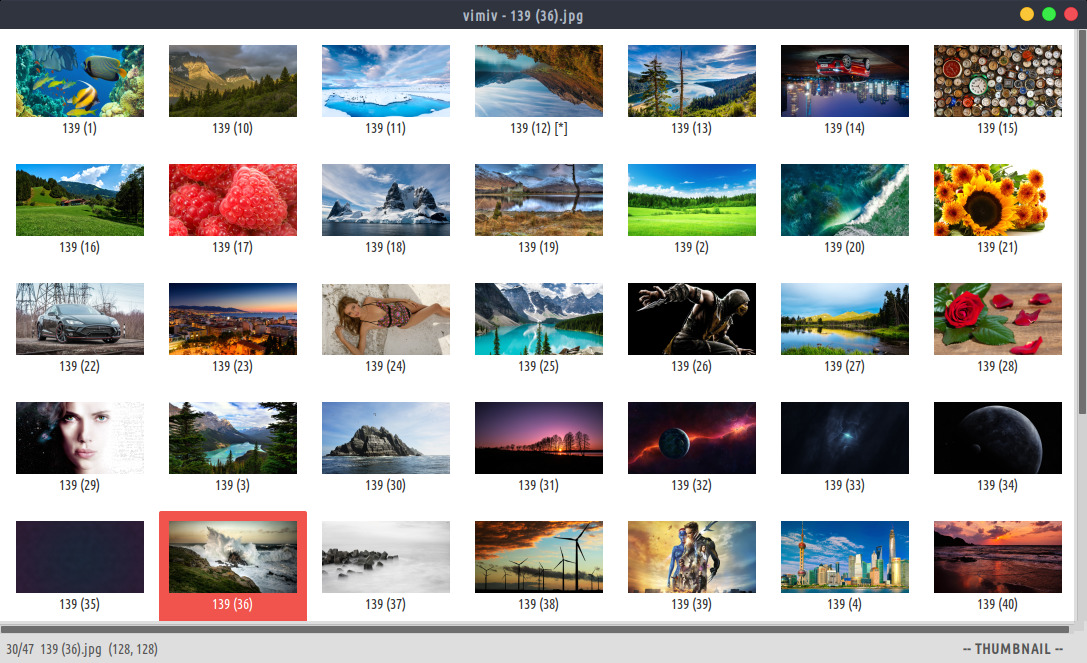Open the woman's face thumbnail 139 (29)
Screen dimensions: 1087x663
click(80, 438)
